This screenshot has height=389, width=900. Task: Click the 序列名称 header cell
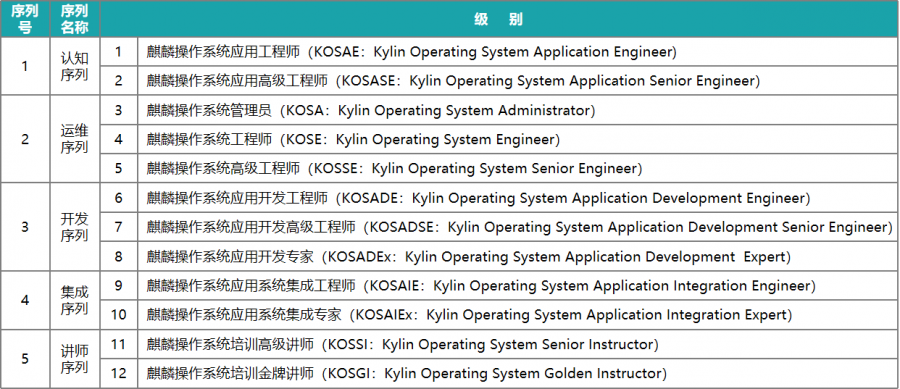[75, 19]
